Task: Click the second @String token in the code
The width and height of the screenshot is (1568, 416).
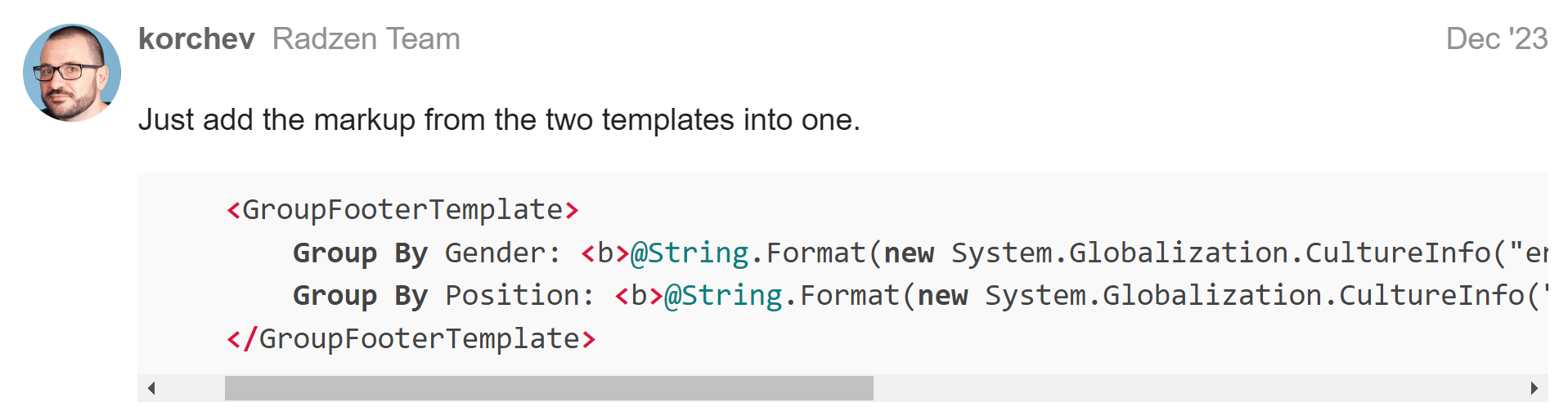Action: coord(724,295)
